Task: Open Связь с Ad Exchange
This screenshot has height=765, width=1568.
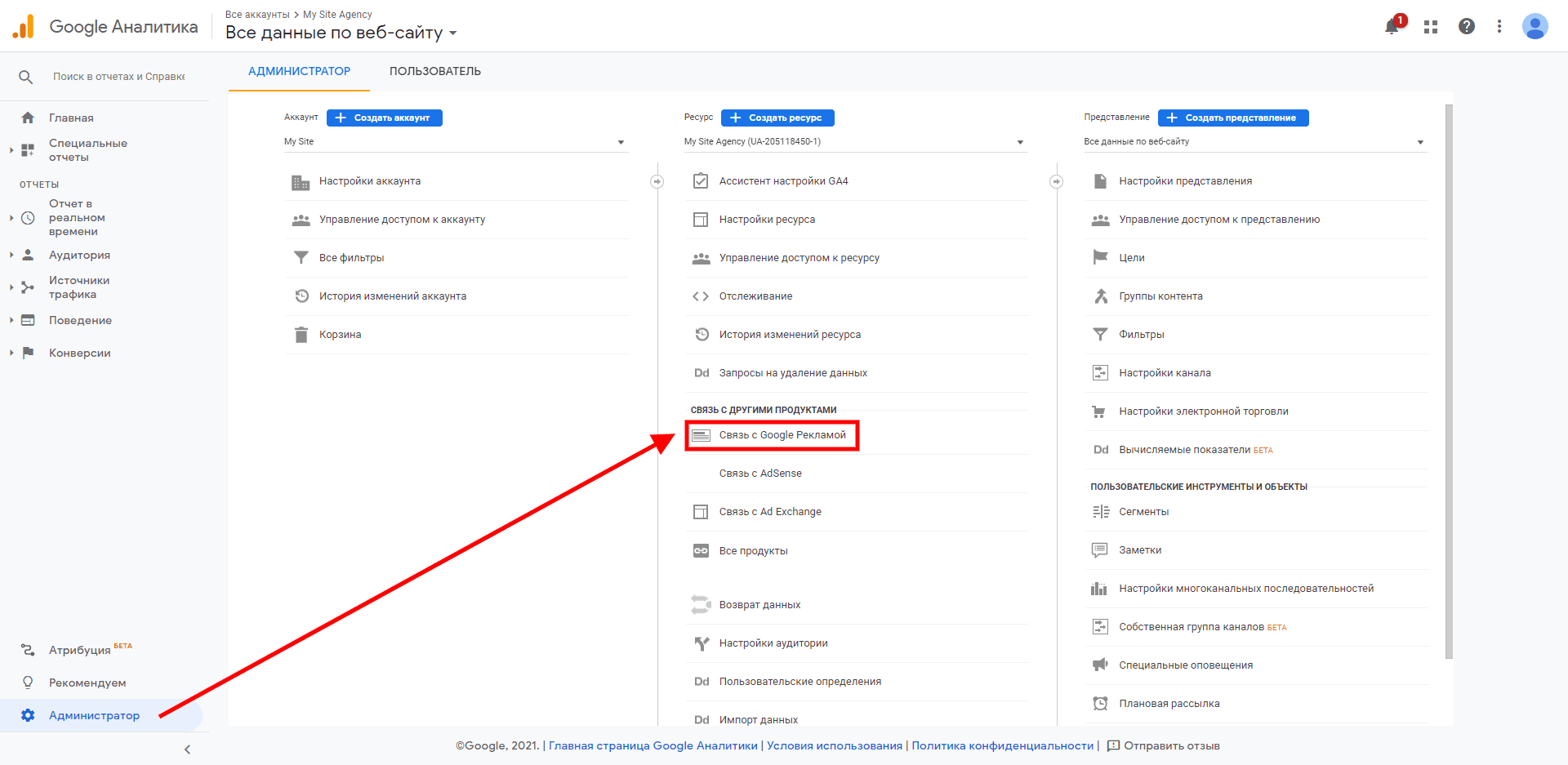Action: point(770,512)
